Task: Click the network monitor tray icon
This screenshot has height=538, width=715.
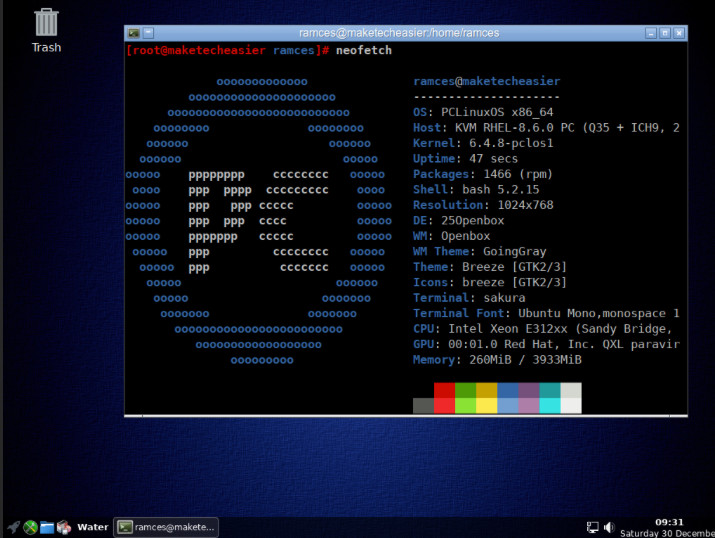Action: (x=592, y=527)
